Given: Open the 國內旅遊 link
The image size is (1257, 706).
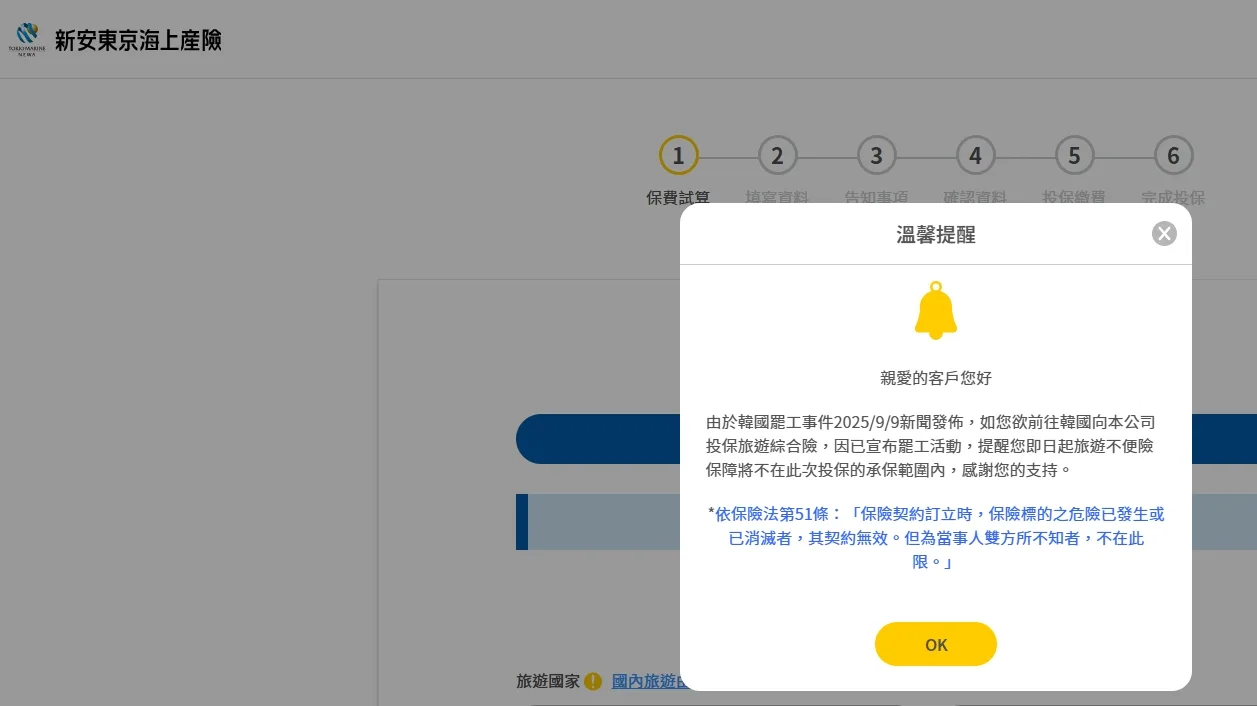Looking at the screenshot, I should pyautogui.click(x=646, y=681).
